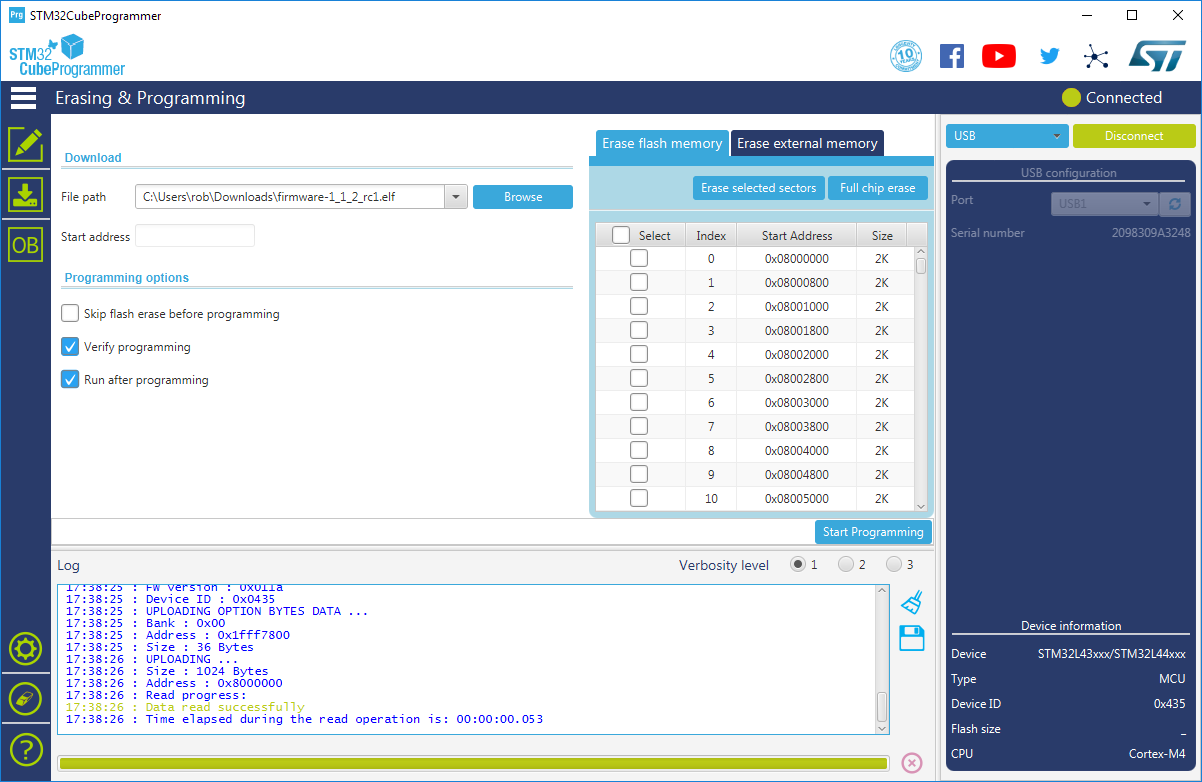Click the log vertical scrollbar thumb

click(882, 707)
